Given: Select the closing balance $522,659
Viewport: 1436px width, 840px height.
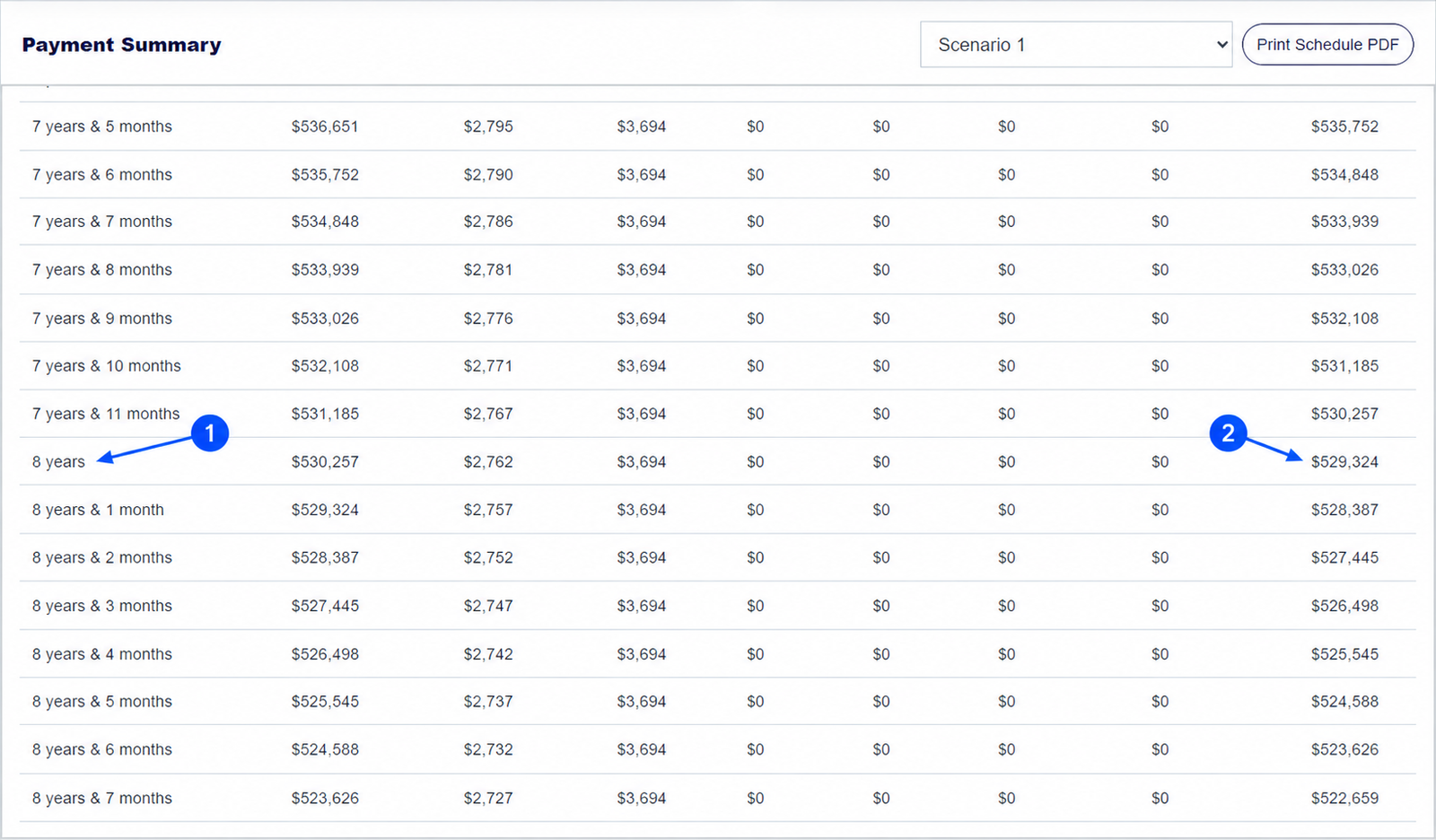Looking at the screenshot, I should [1344, 798].
